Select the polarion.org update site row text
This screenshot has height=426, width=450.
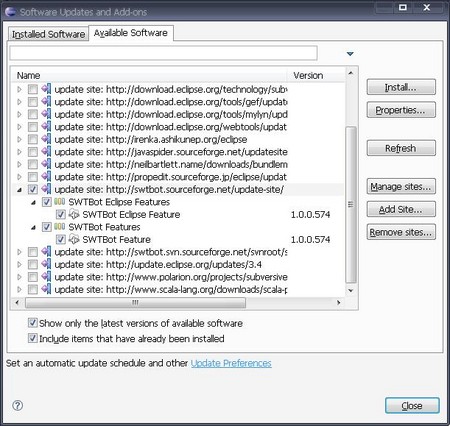[171, 277]
